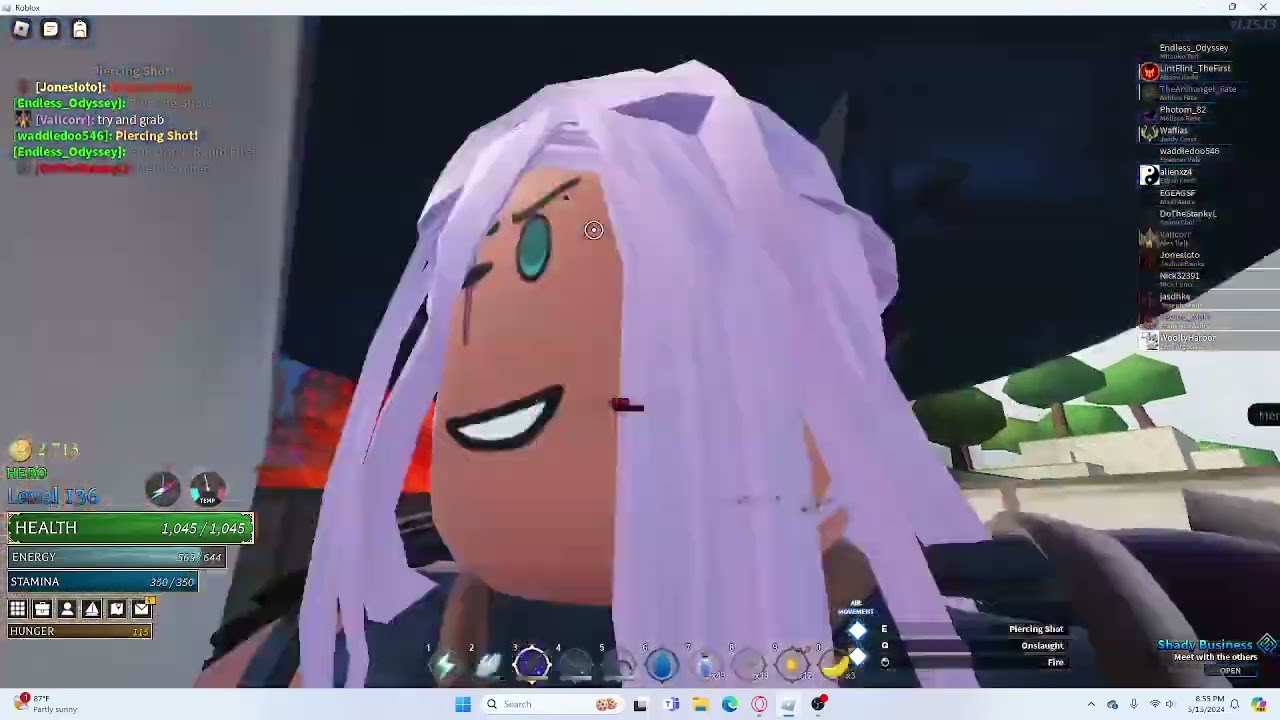Select hotbar slot 0 banana
This screenshot has width=1280, height=720.
[x=835, y=663]
